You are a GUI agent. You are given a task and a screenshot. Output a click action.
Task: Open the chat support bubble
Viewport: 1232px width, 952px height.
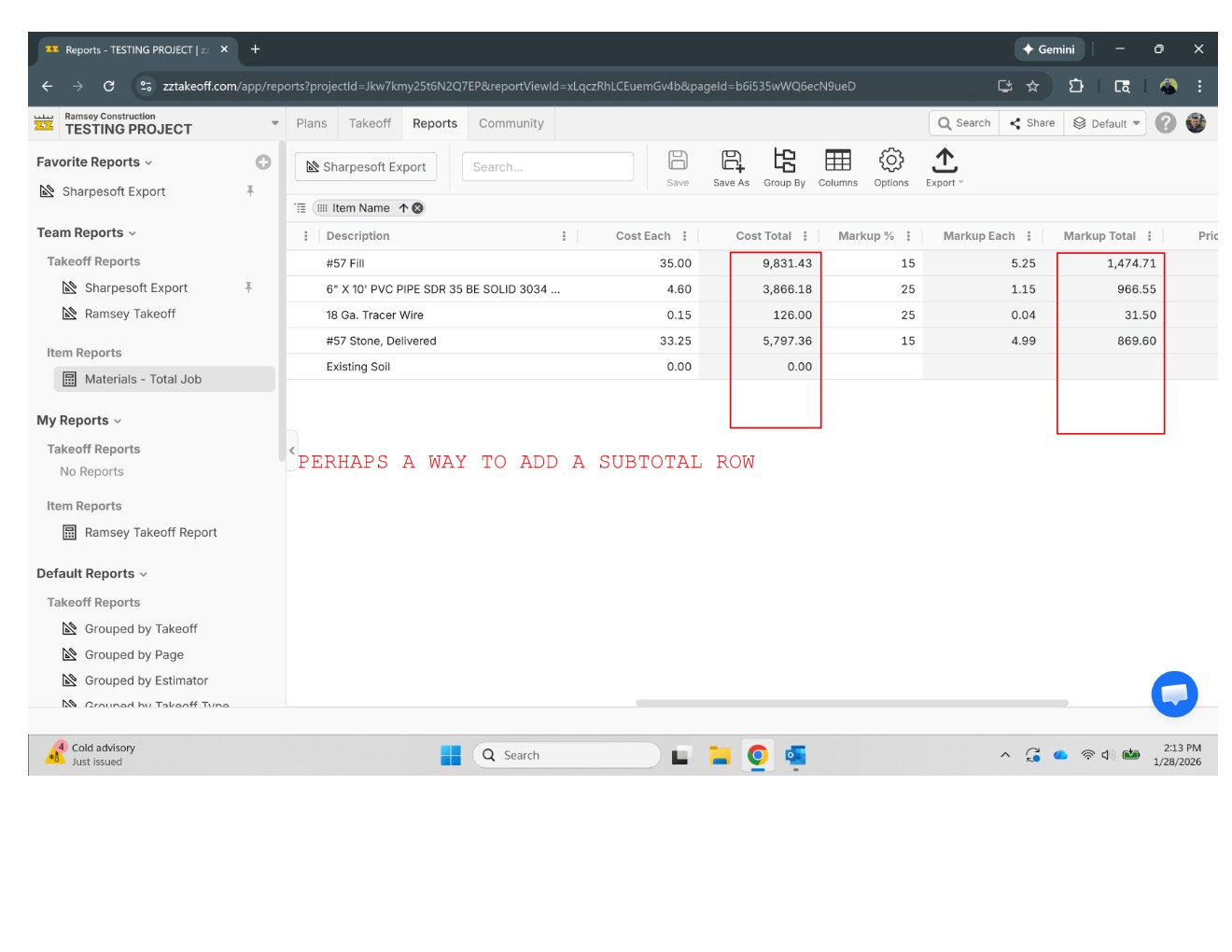pos(1173,694)
